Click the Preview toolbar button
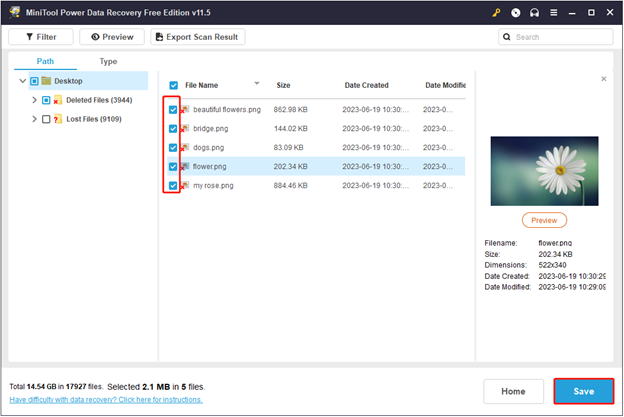 (112, 37)
